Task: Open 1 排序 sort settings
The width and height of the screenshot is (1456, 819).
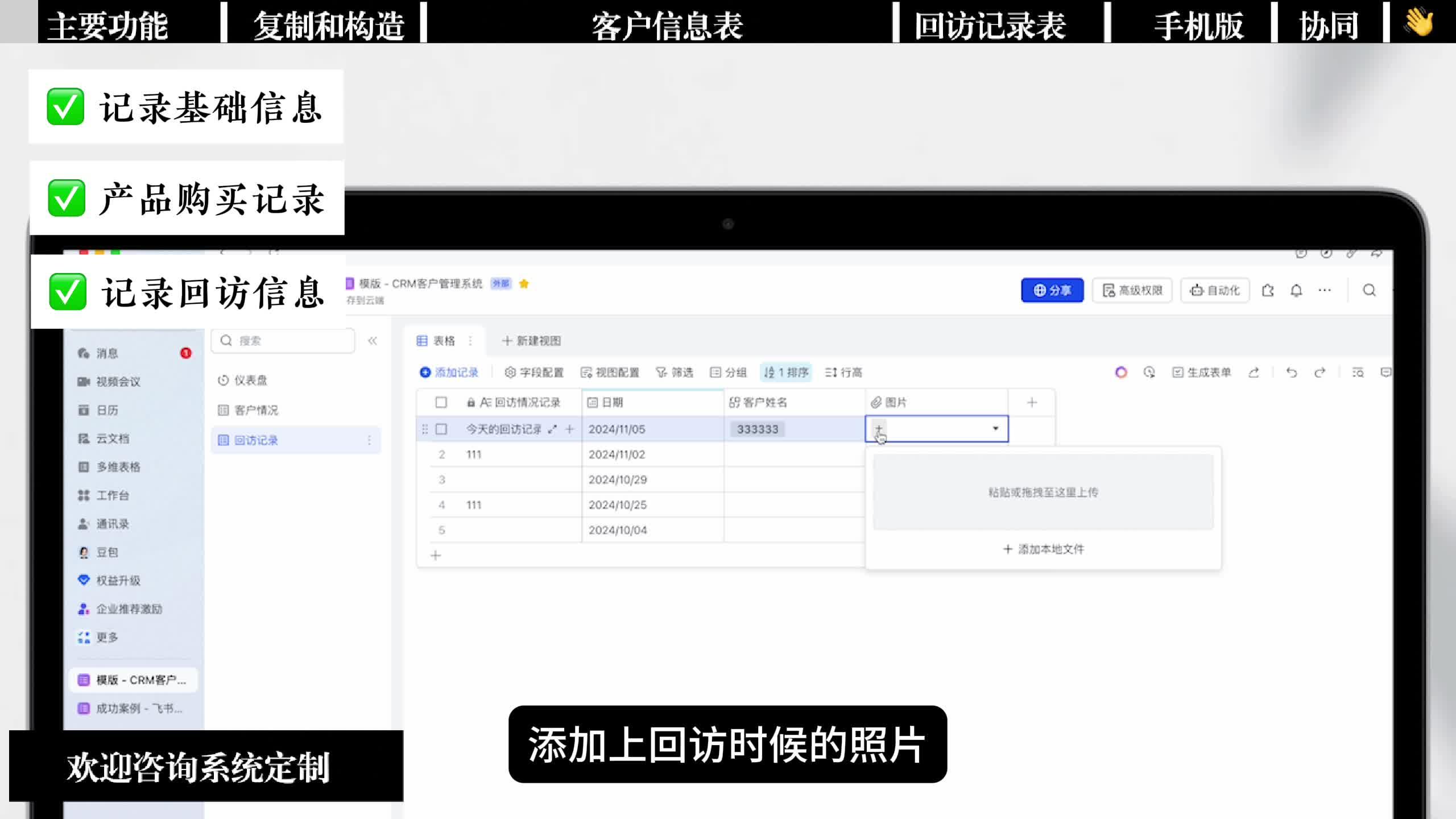Action: [x=786, y=373]
